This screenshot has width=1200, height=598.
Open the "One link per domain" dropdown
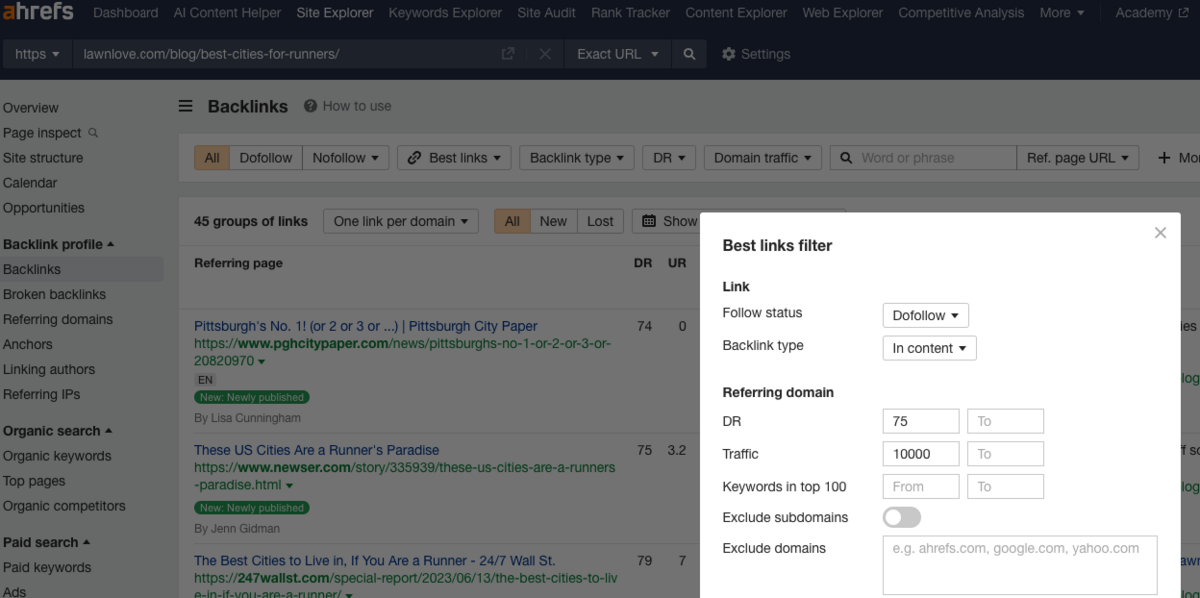[x=400, y=221]
